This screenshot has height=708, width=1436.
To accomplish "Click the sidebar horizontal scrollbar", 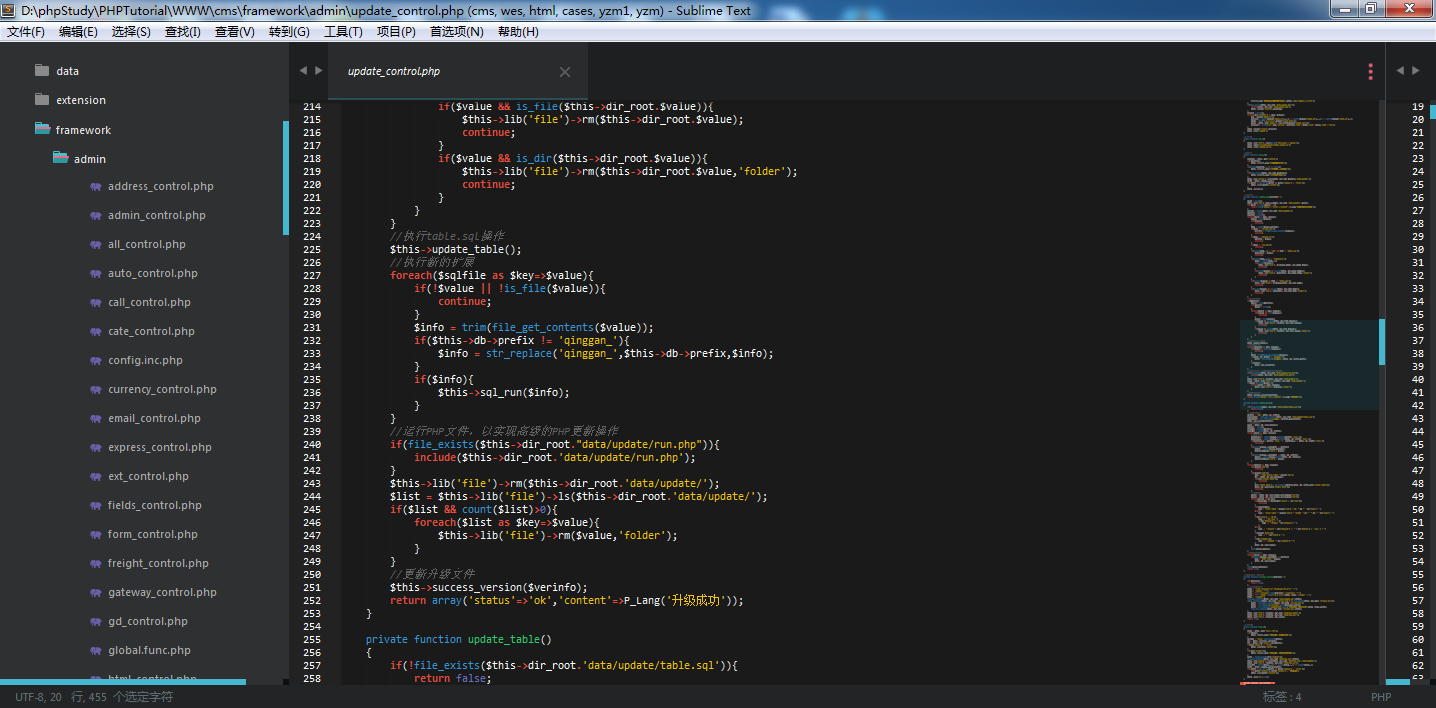I will [x=123, y=682].
